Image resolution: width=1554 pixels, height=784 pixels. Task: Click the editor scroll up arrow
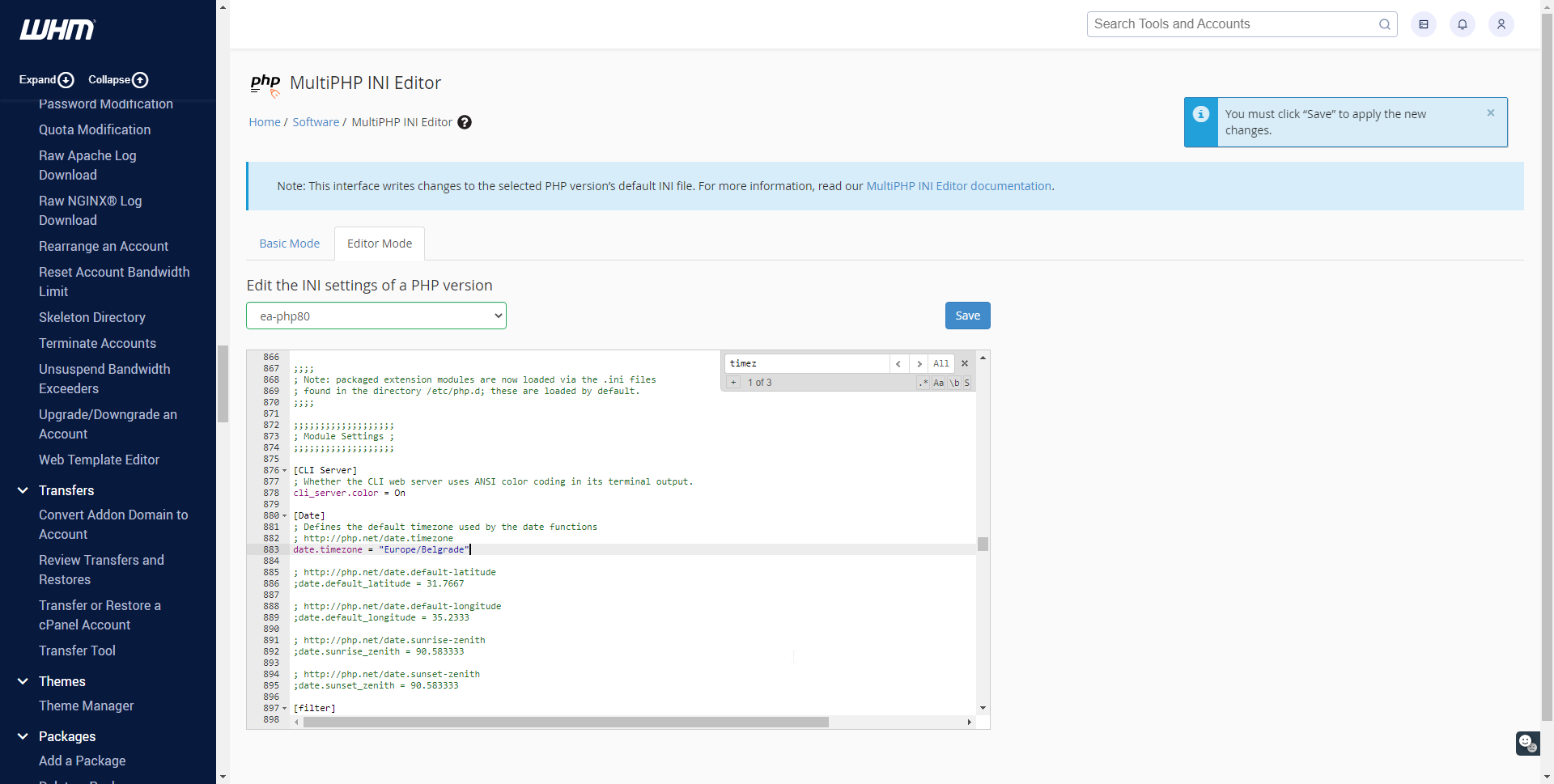click(983, 358)
